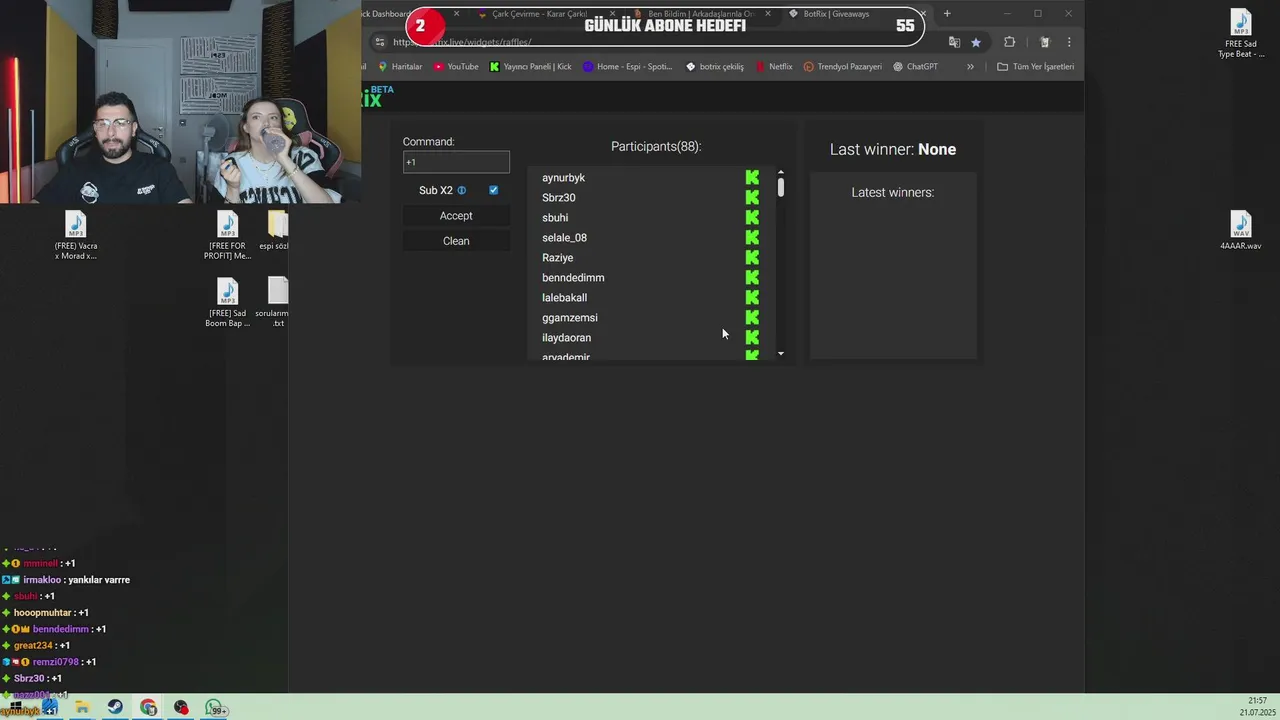Open the Tüm Yer İşaretleri folder
The height and width of the screenshot is (720, 1280).
coord(1036,67)
